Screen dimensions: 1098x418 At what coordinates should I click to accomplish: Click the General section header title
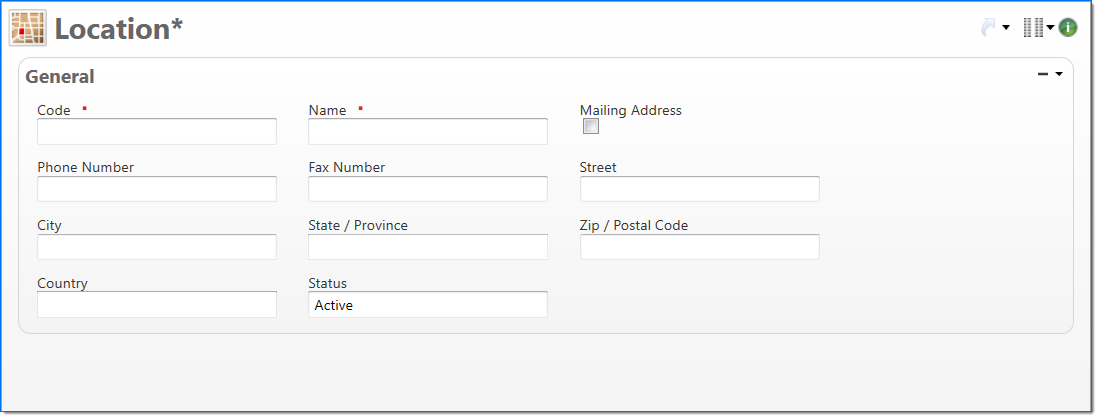pos(60,76)
